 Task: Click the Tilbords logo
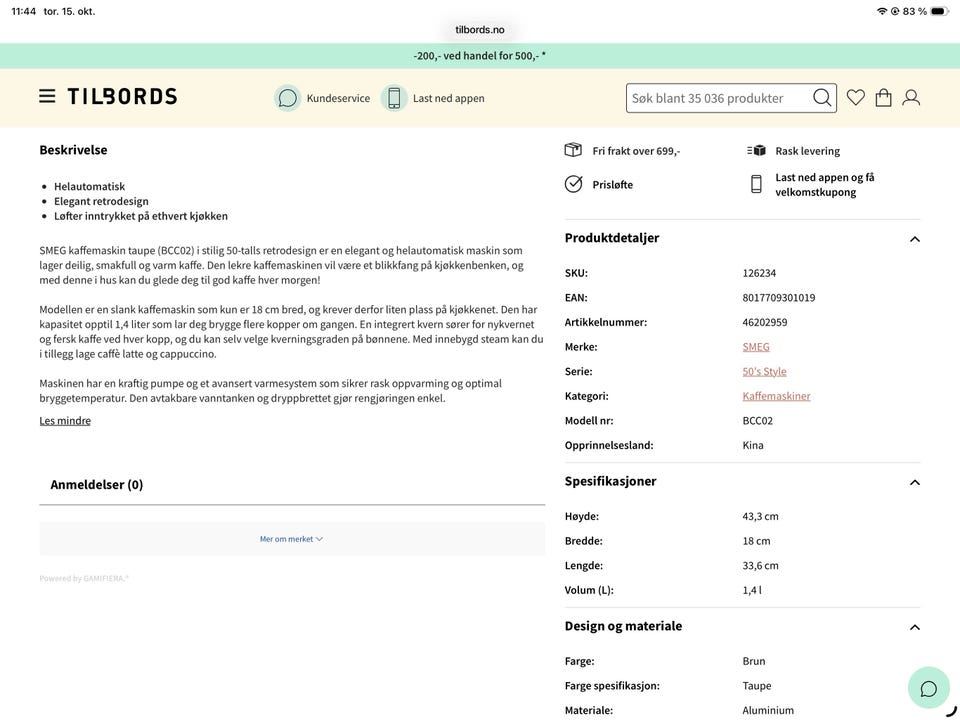coord(122,96)
